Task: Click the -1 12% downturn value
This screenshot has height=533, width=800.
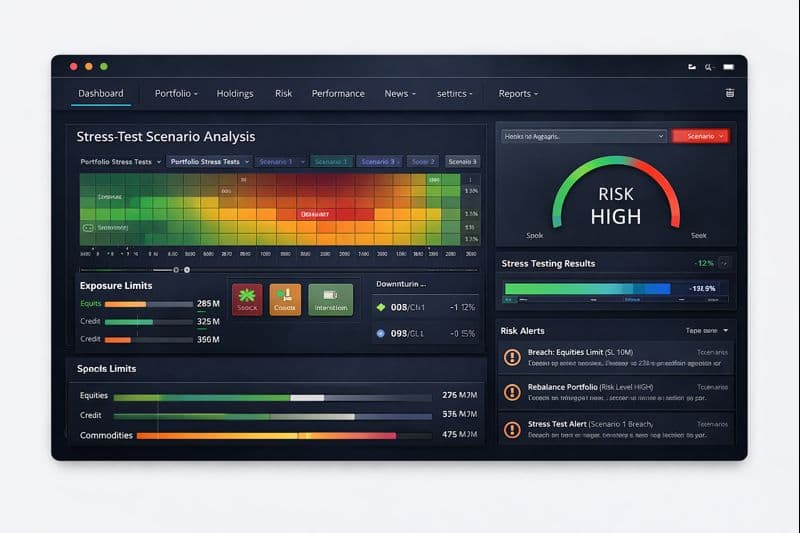Action: 462,307
